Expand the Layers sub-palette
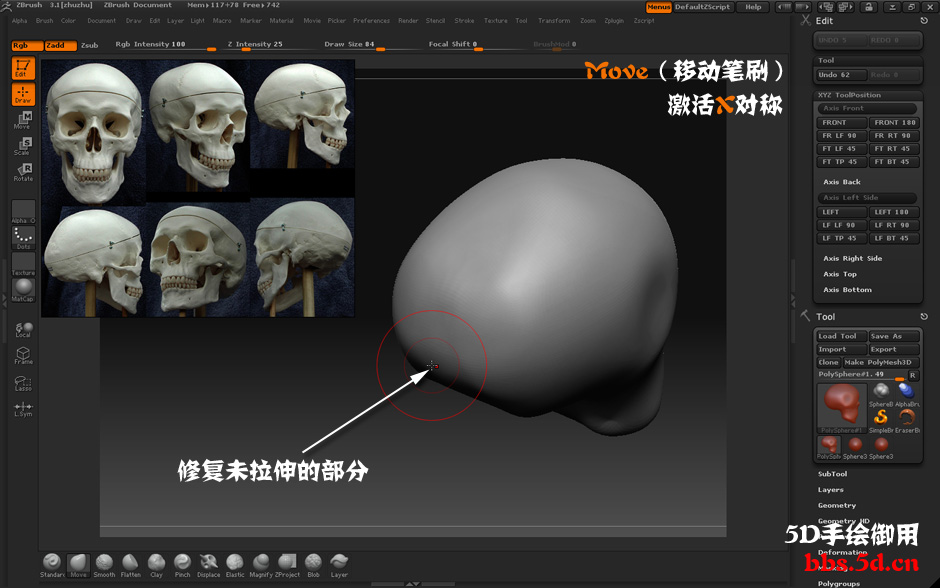Image resolution: width=940 pixels, height=588 pixels. (831, 490)
